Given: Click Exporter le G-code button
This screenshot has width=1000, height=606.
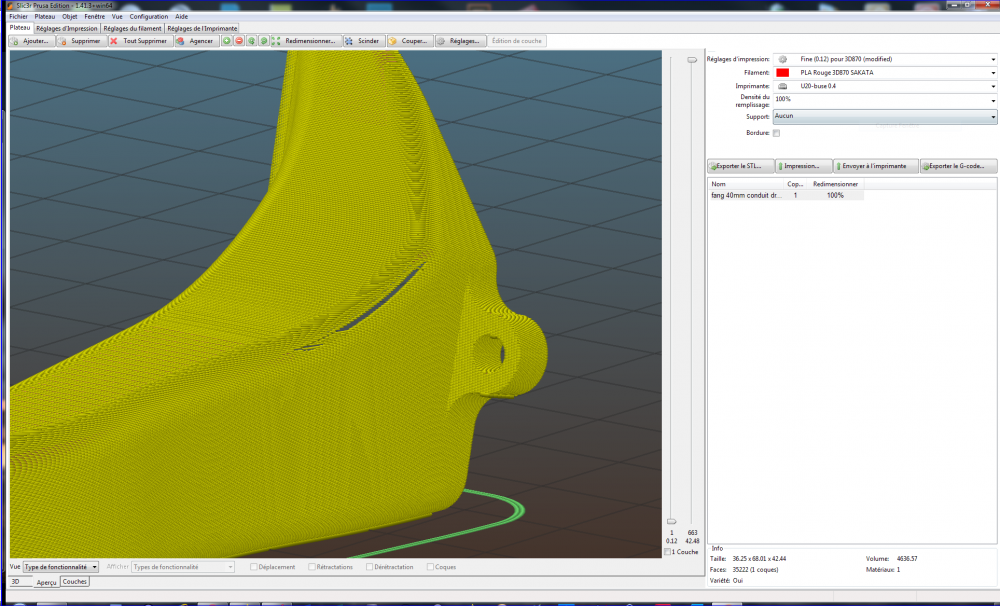Looking at the screenshot, I should click(958, 166).
